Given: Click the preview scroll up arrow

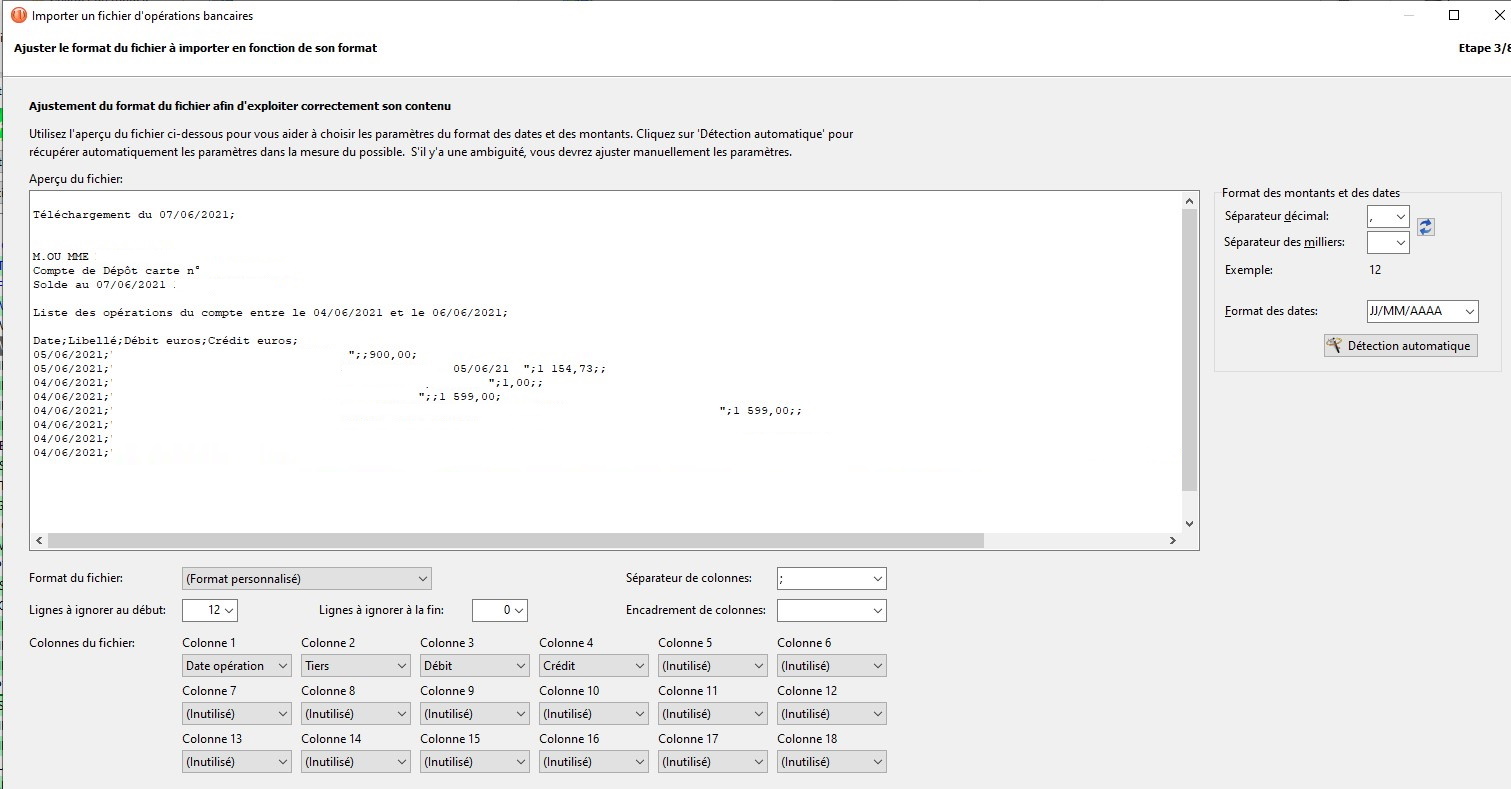Looking at the screenshot, I should (1189, 201).
